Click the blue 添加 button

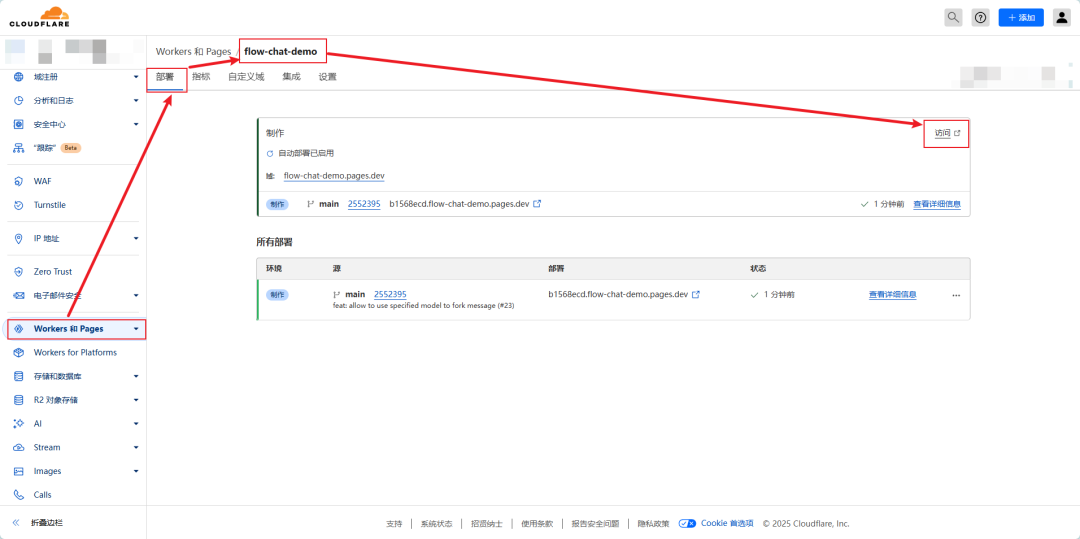pos(1021,17)
